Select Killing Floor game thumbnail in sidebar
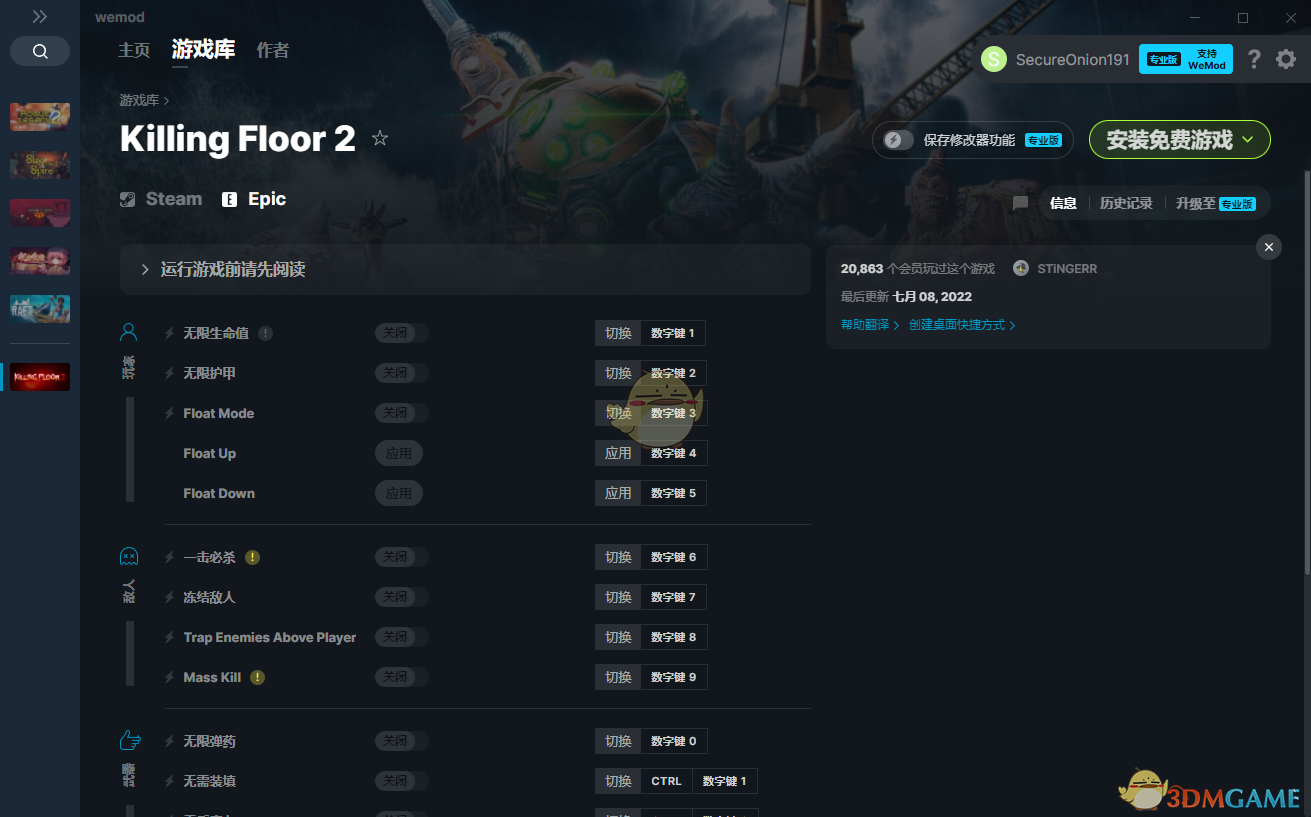Image resolution: width=1311 pixels, height=817 pixels. [40, 377]
